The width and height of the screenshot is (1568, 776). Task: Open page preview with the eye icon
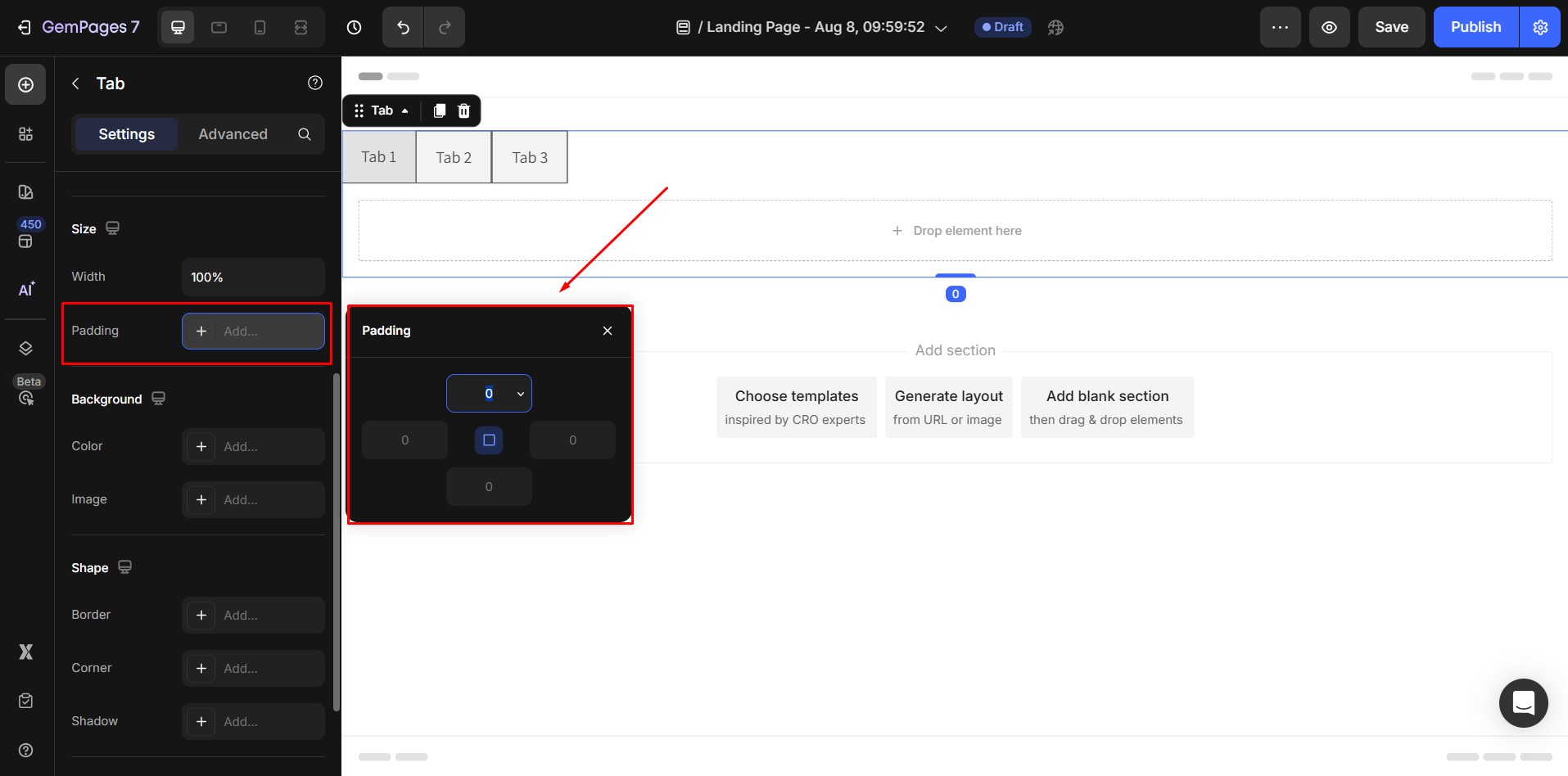coord(1329,27)
